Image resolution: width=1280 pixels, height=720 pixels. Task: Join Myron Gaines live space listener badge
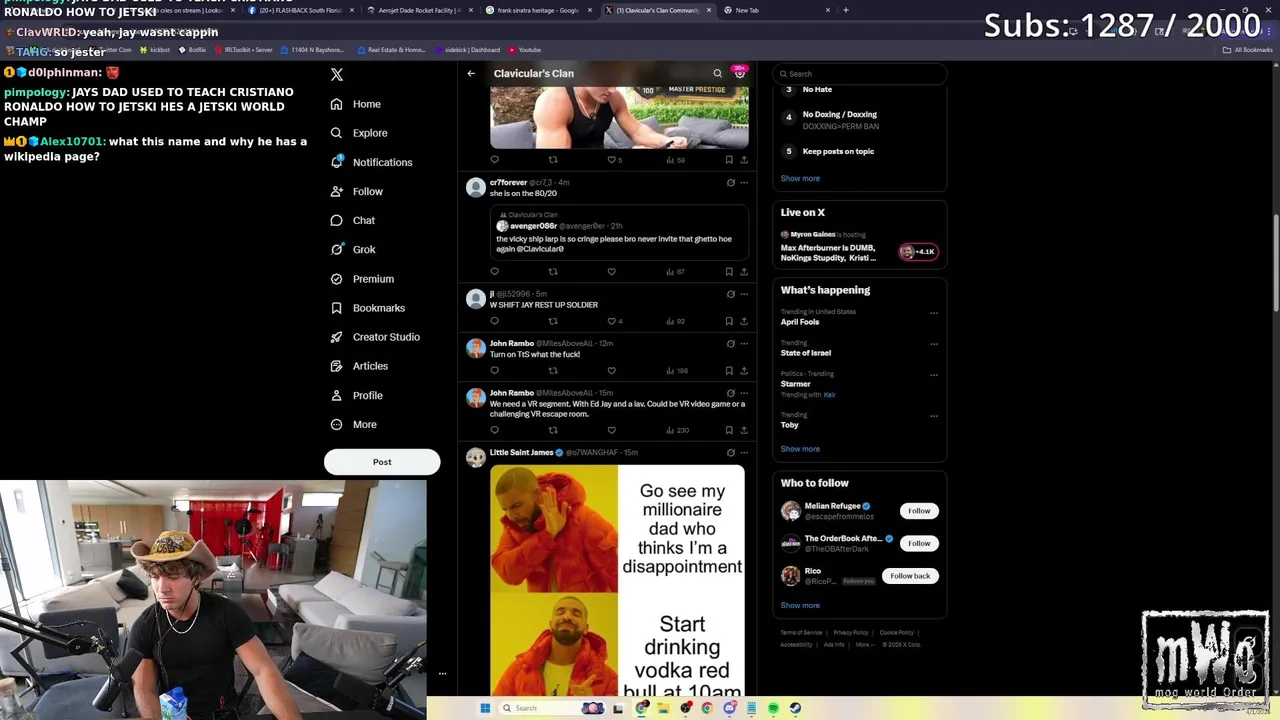pyautogui.click(x=918, y=252)
